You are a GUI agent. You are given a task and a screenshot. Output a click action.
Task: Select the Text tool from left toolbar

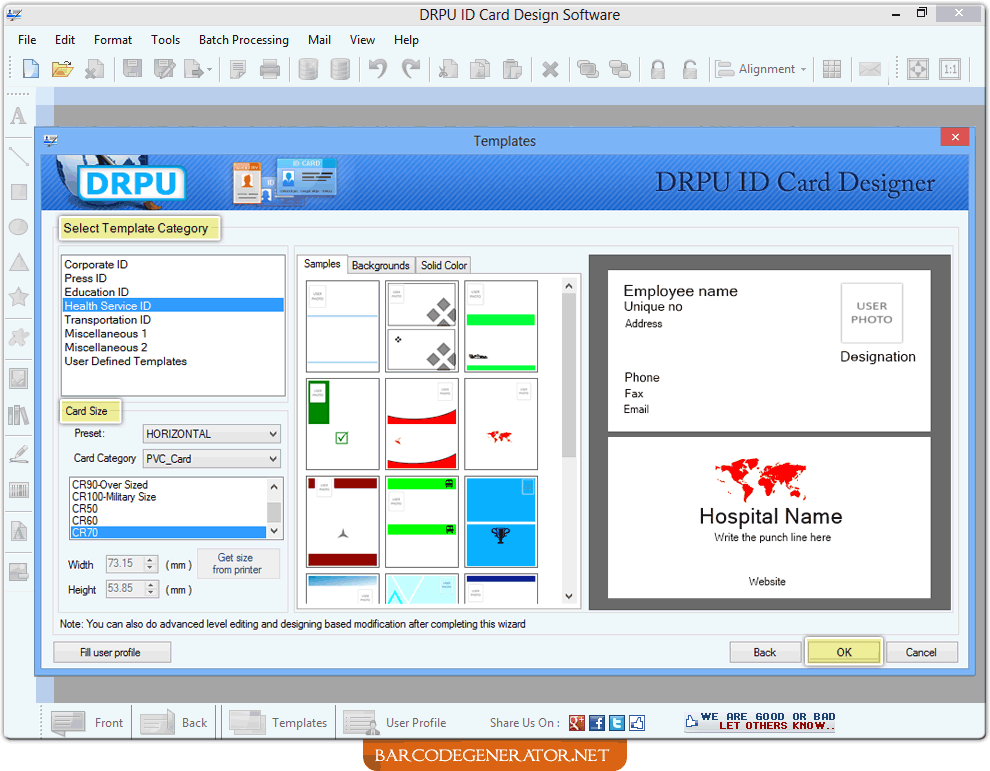[x=18, y=116]
